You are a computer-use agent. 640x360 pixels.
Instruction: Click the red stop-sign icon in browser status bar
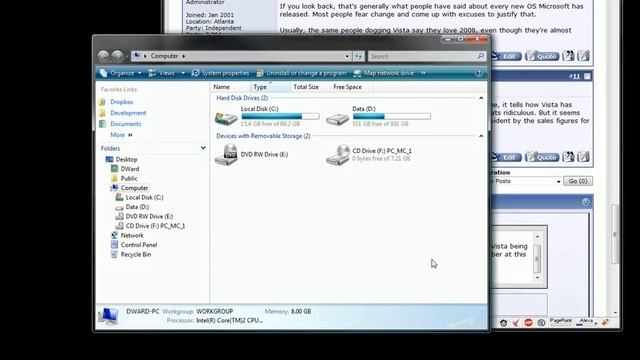point(529,322)
